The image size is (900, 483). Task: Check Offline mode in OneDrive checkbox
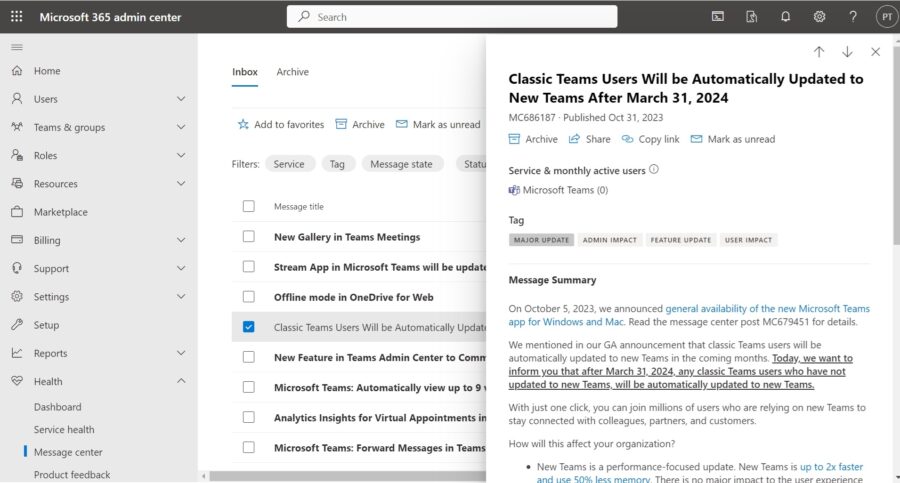pyautogui.click(x=249, y=297)
